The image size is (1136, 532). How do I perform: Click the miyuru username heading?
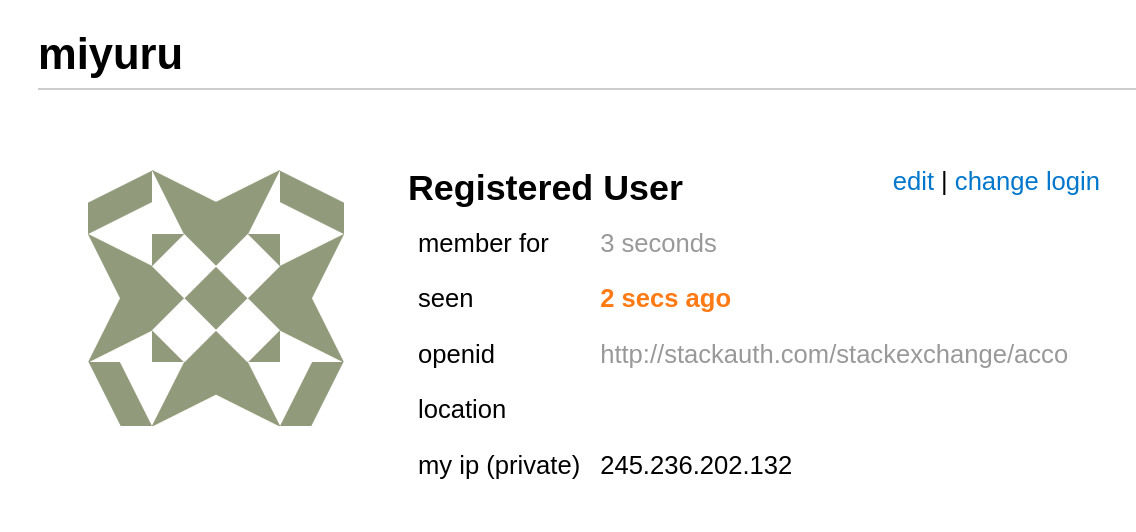click(x=110, y=54)
